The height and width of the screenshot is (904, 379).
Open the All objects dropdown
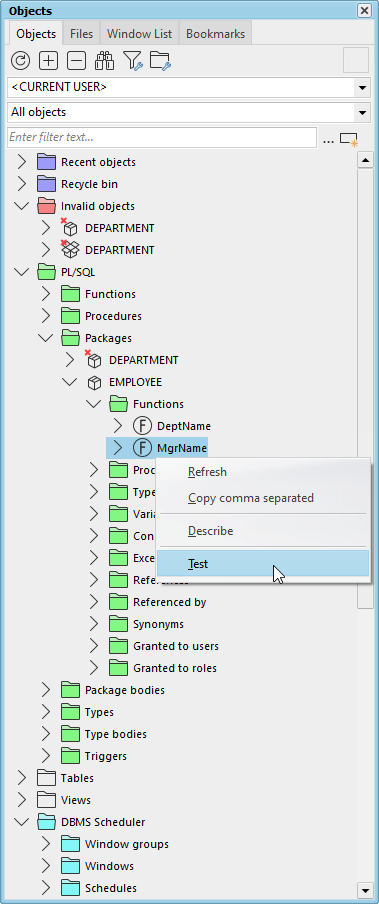pyautogui.click(x=362, y=112)
